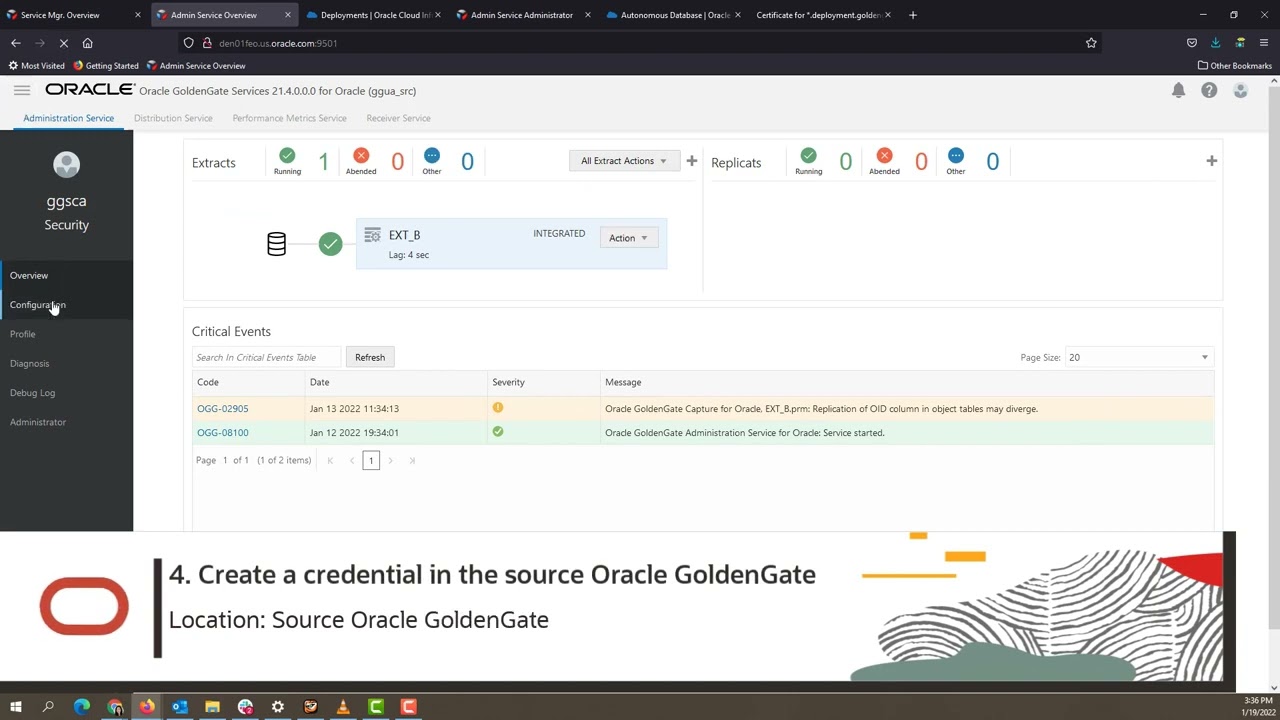Select Configuration in the sidebar

[x=66, y=305]
